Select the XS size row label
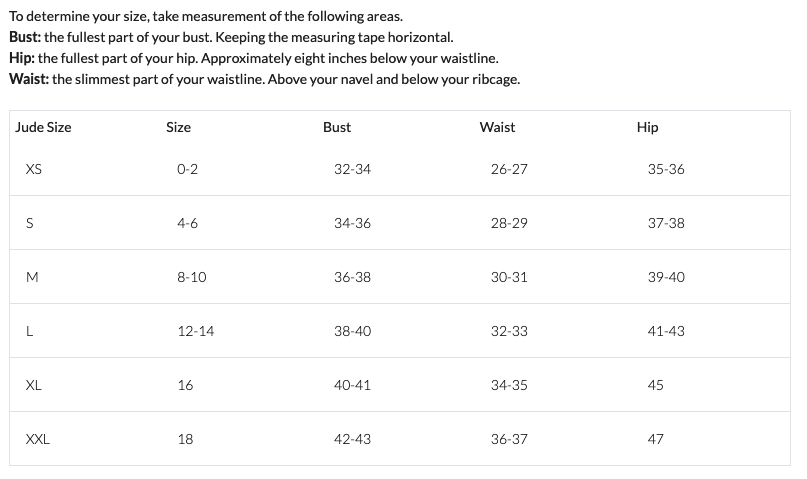 (x=33, y=169)
